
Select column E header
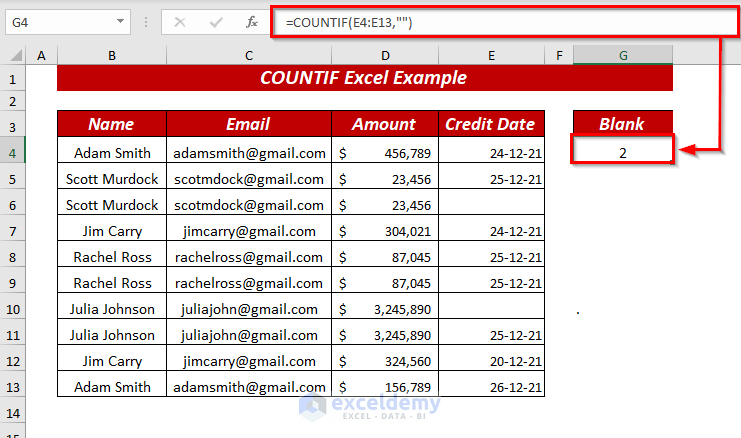[x=491, y=56]
